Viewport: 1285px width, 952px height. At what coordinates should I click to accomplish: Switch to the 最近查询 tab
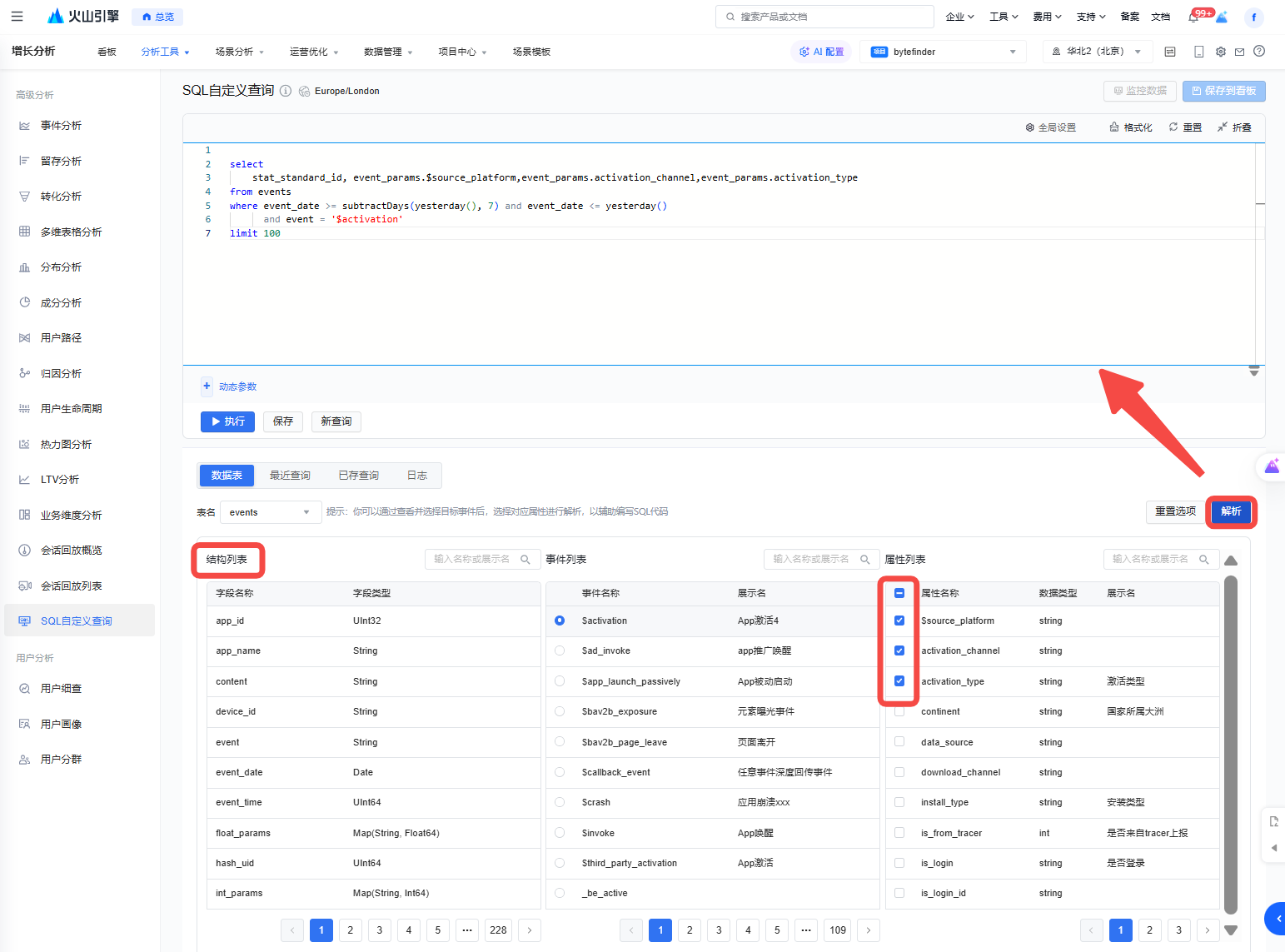[x=290, y=476]
